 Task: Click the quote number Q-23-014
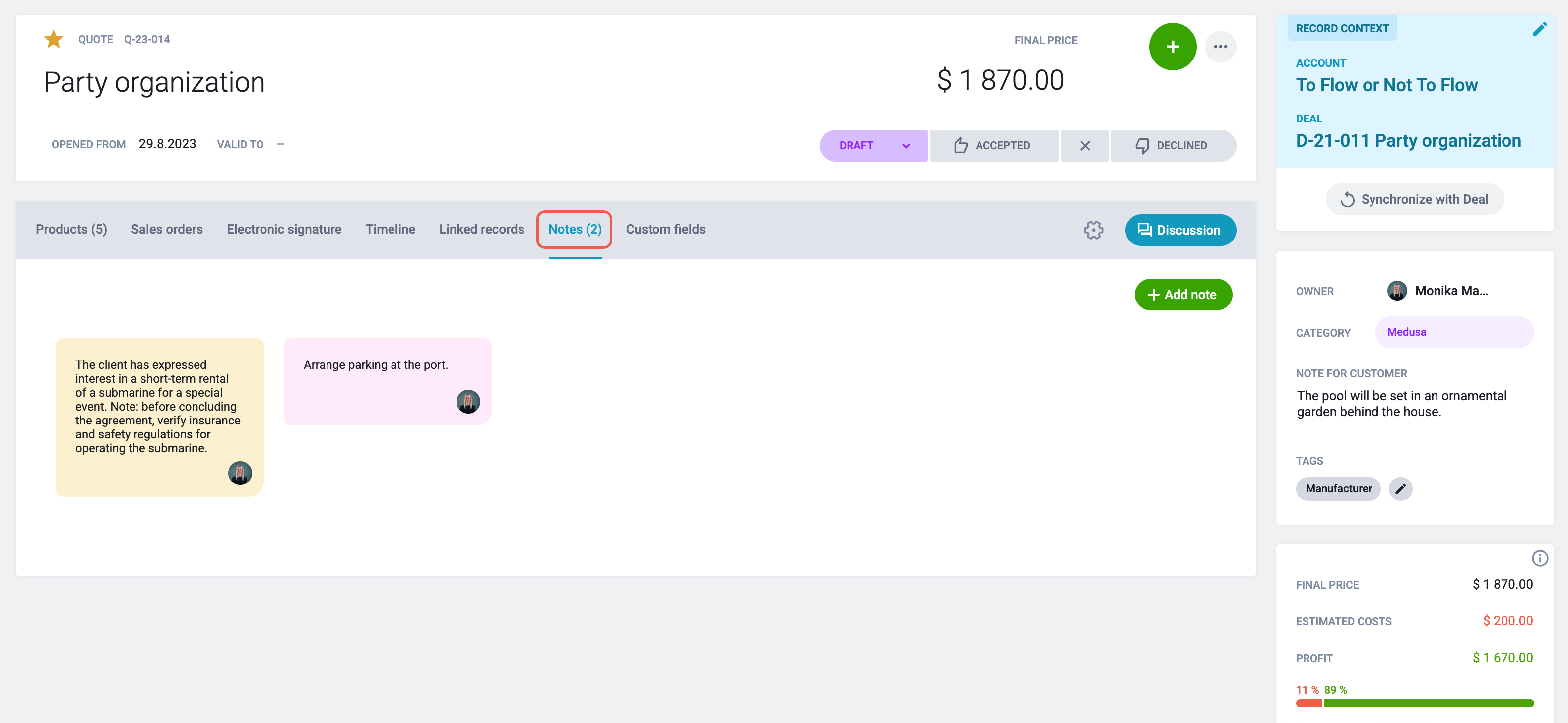click(147, 40)
